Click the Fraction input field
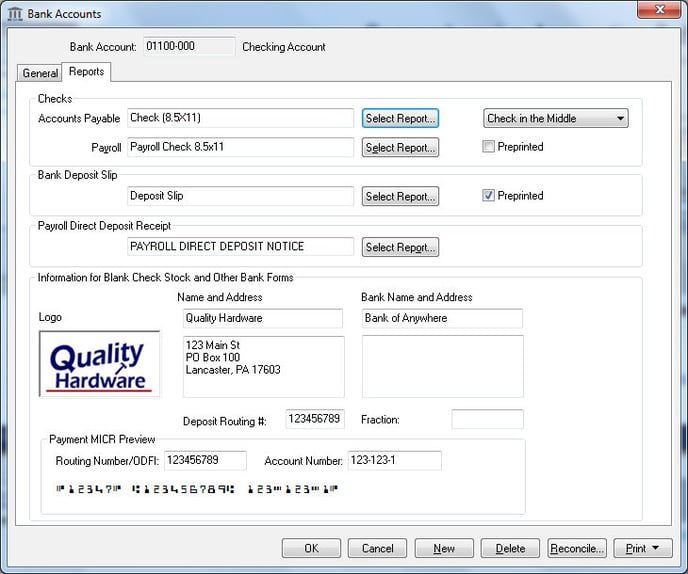688x574 pixels. (x=487, y=420)
